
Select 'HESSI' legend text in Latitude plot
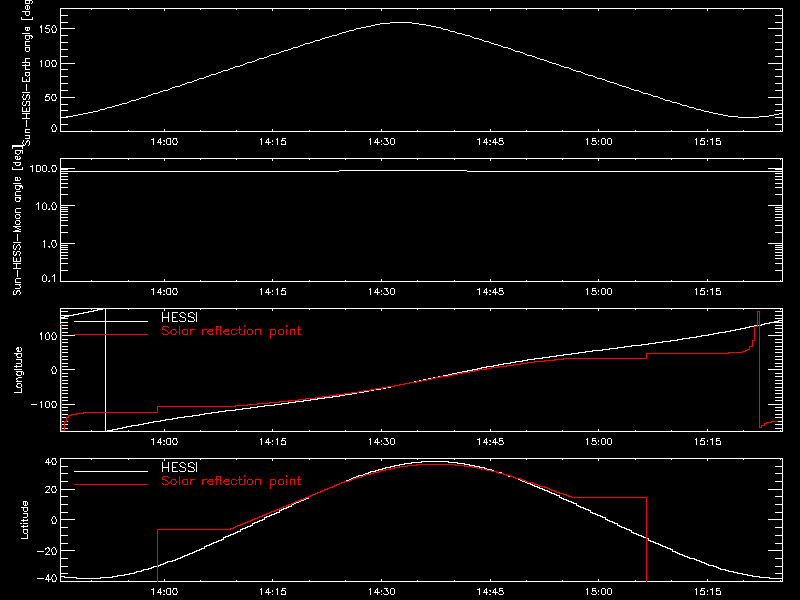pyautogui.click(x=179, y=467)
